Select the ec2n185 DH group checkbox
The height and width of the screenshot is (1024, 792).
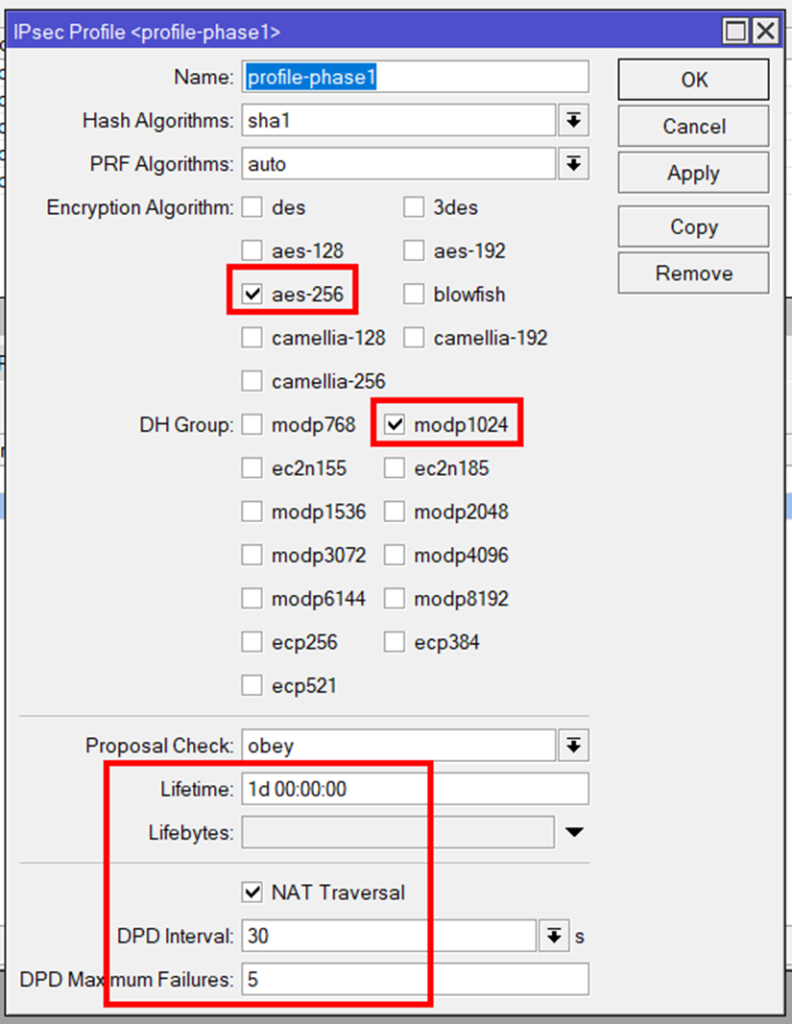[394, 468]
